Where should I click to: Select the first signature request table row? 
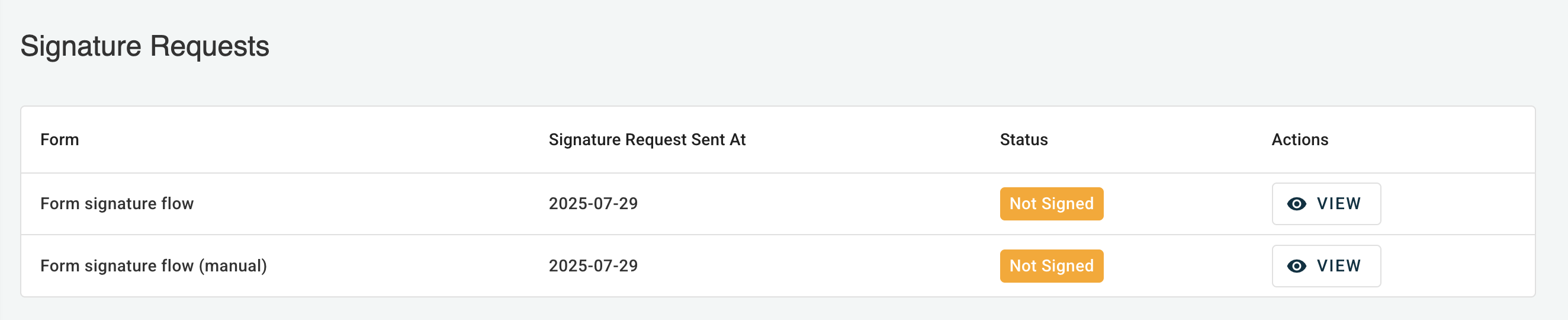point(791,204)
